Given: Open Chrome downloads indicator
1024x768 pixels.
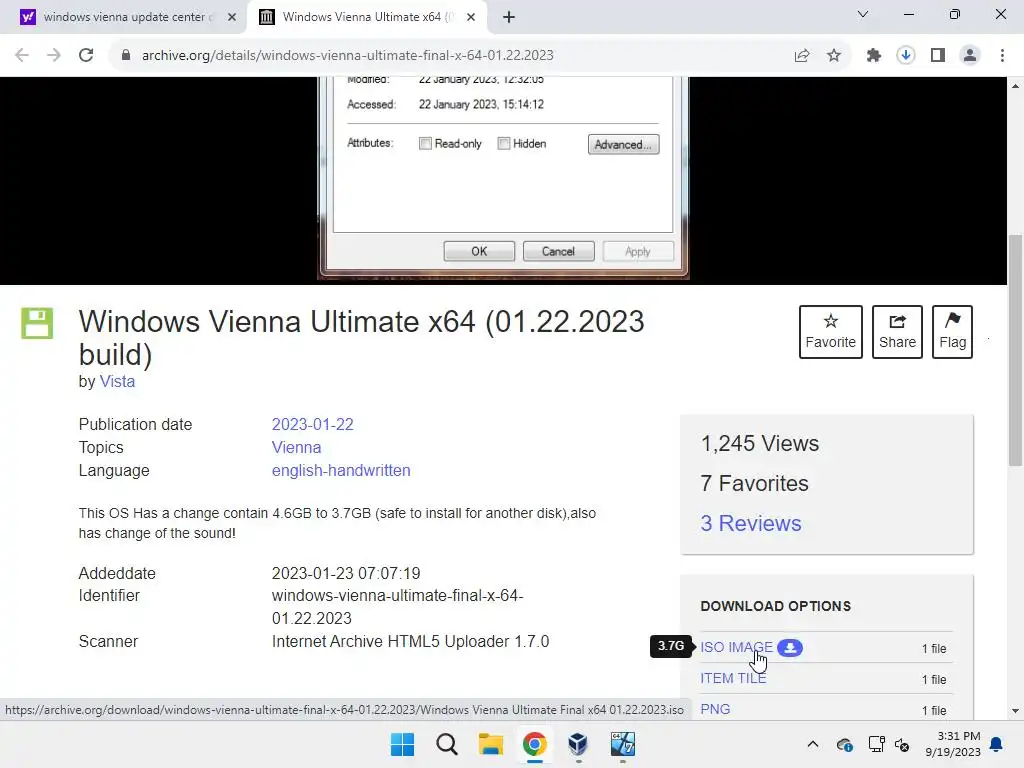Looking at the screenshot, I should click(905, 56).
